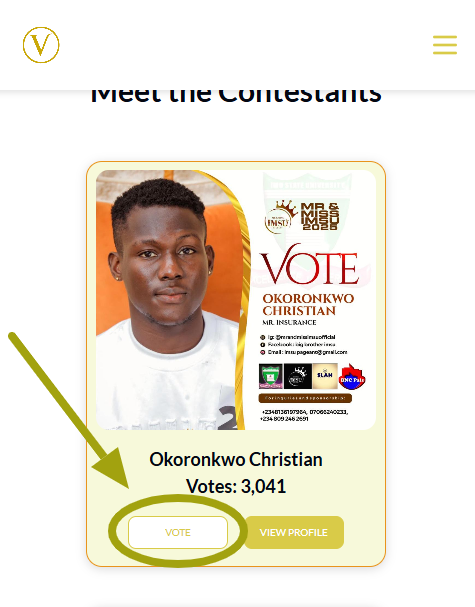Click the contestant's face photo
The height and width of the screenshot is (607, 475).
(x=165, y=263)
